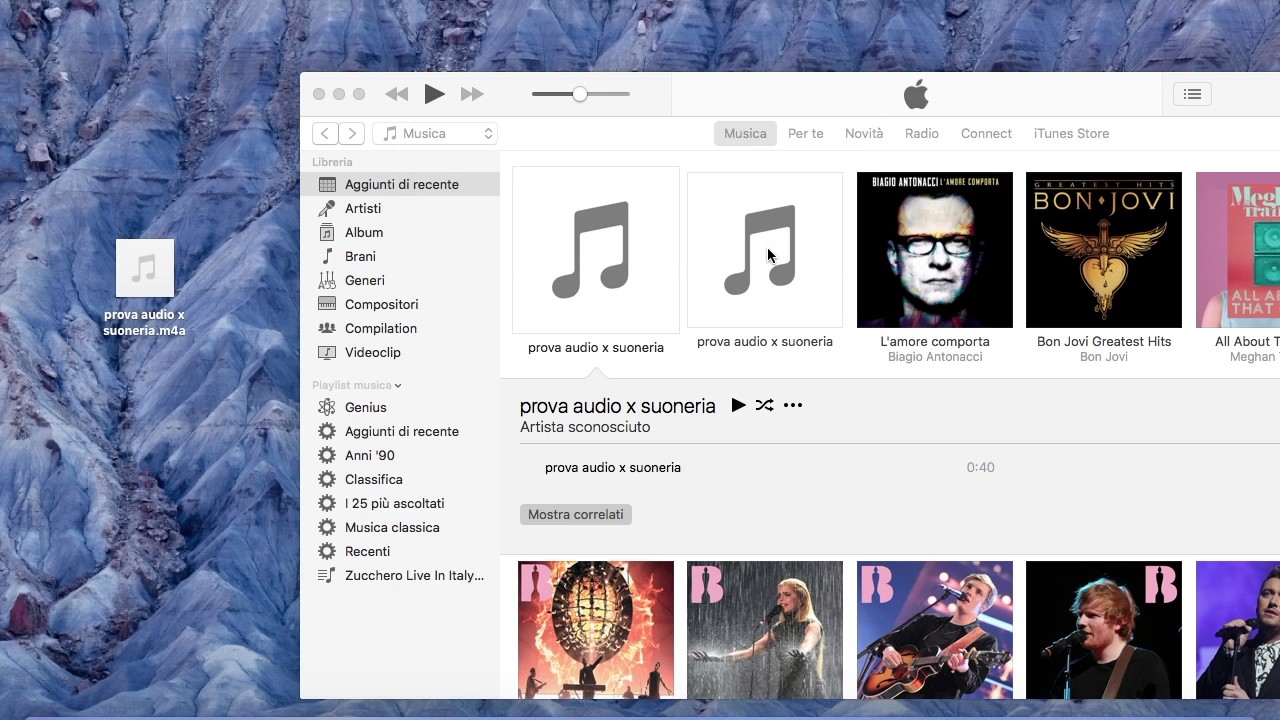Open the red-haired guitarist thumbnail

(x=1104, y=630)
